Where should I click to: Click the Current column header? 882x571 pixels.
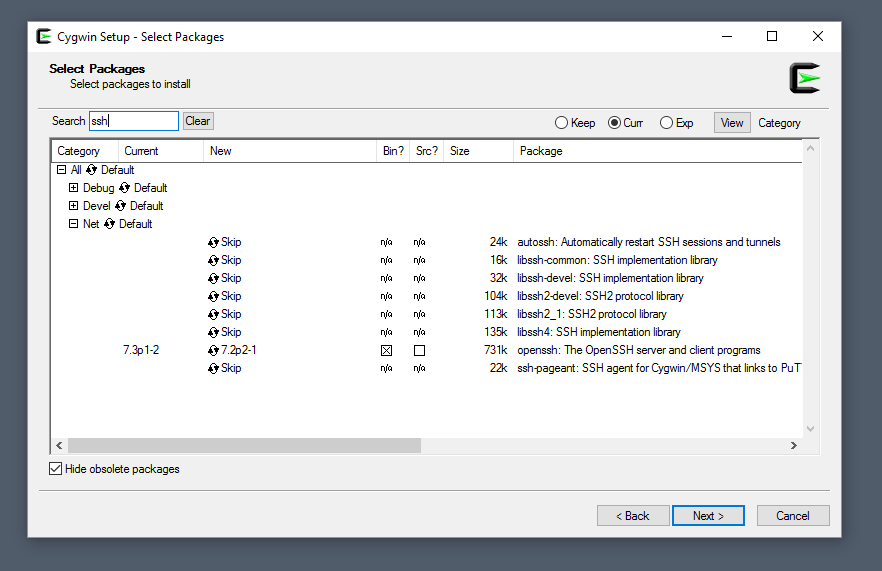[161, 151]
